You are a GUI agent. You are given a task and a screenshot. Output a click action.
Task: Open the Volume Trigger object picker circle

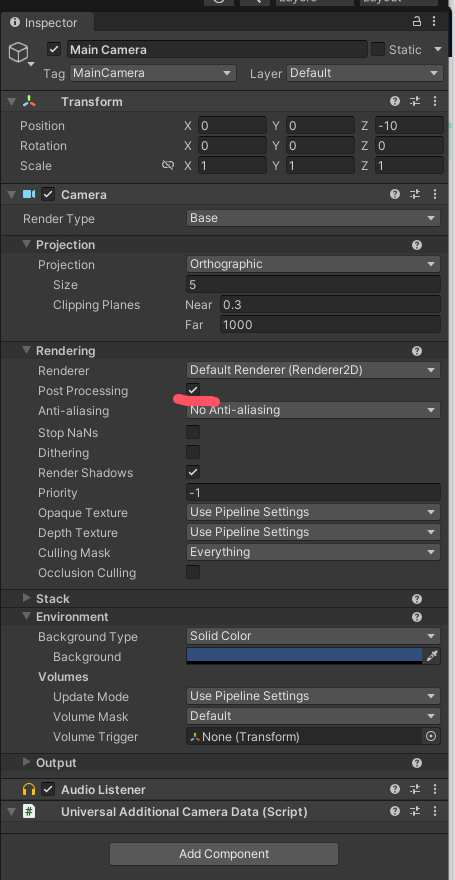[431, 736]
